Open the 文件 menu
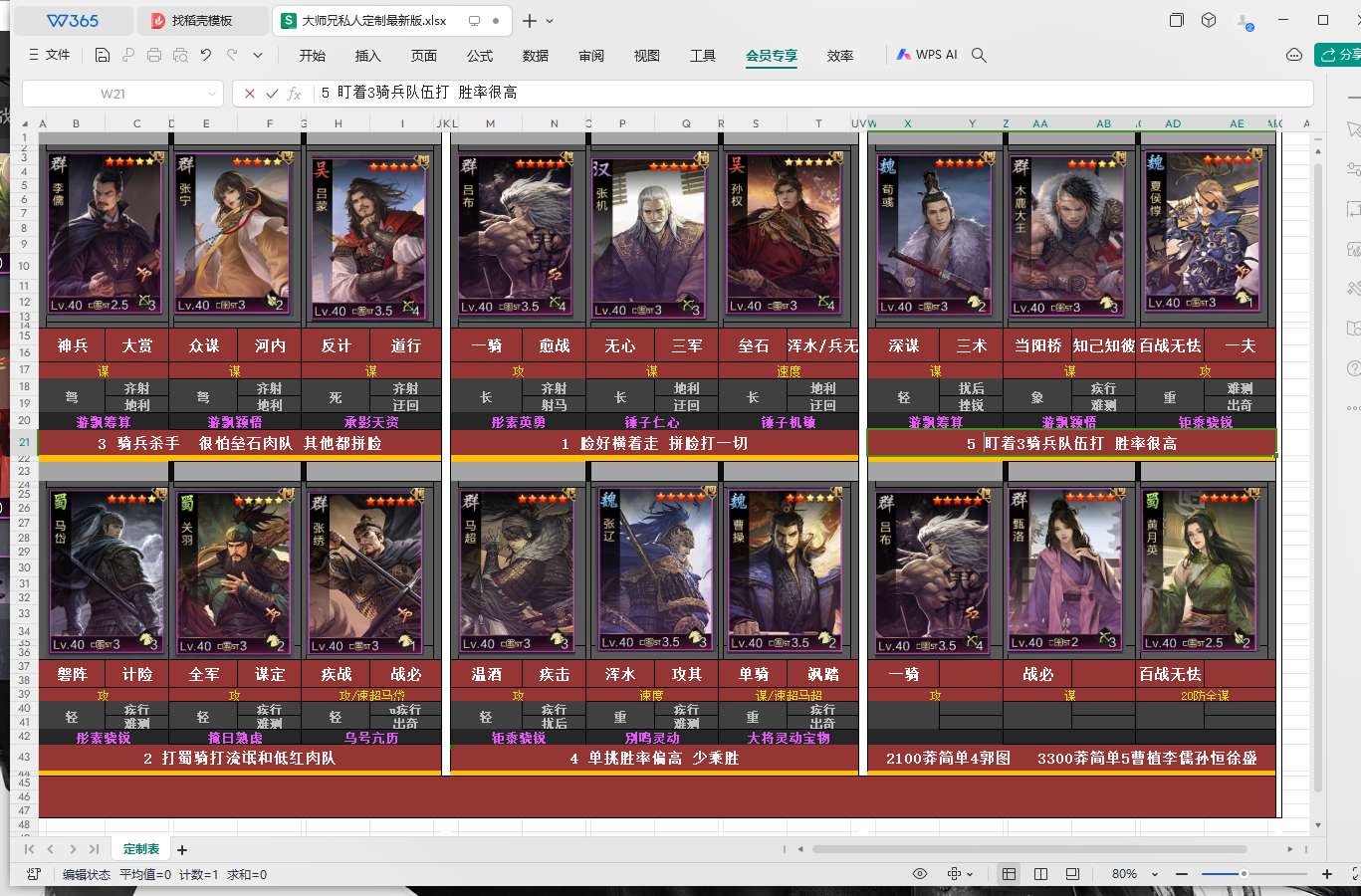 [x=50, y=56]
